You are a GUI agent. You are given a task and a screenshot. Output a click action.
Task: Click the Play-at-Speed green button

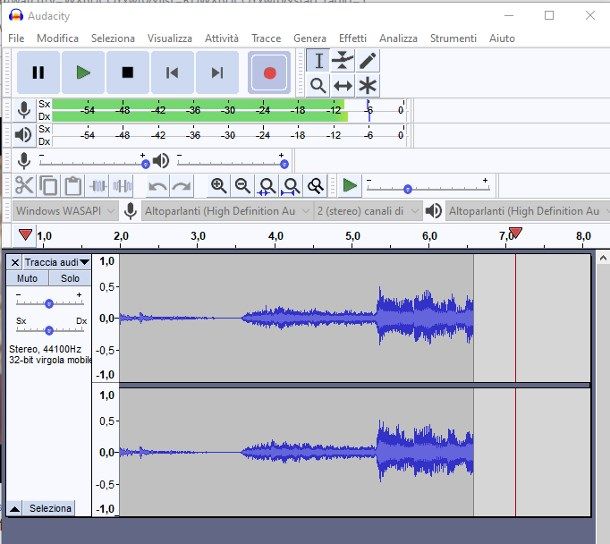[350, 185]
